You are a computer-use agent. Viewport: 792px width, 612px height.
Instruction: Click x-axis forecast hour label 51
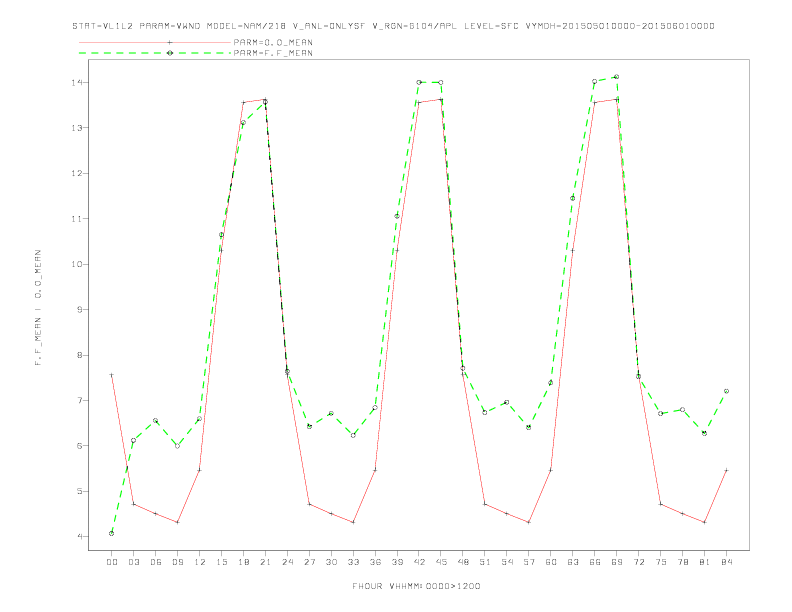click(x=485, y=562)
